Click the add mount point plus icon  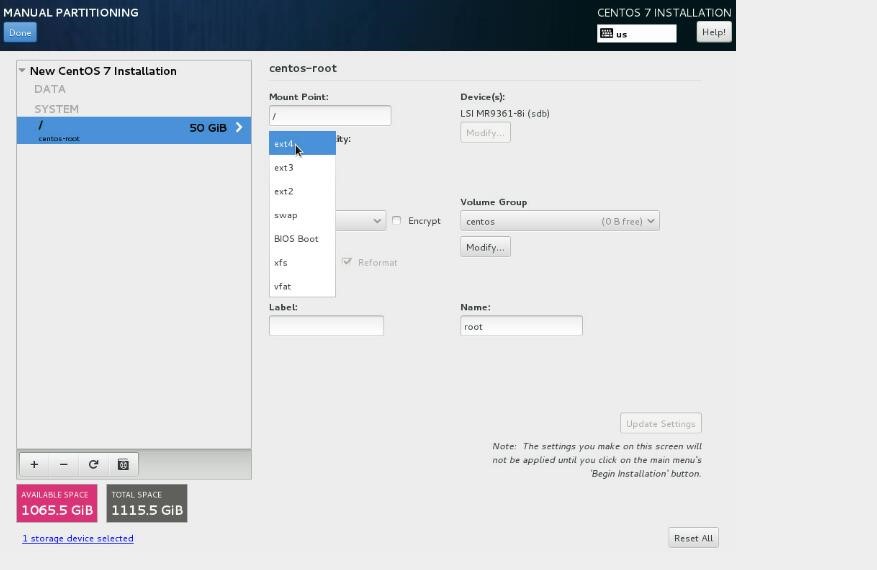coord(34,464)
